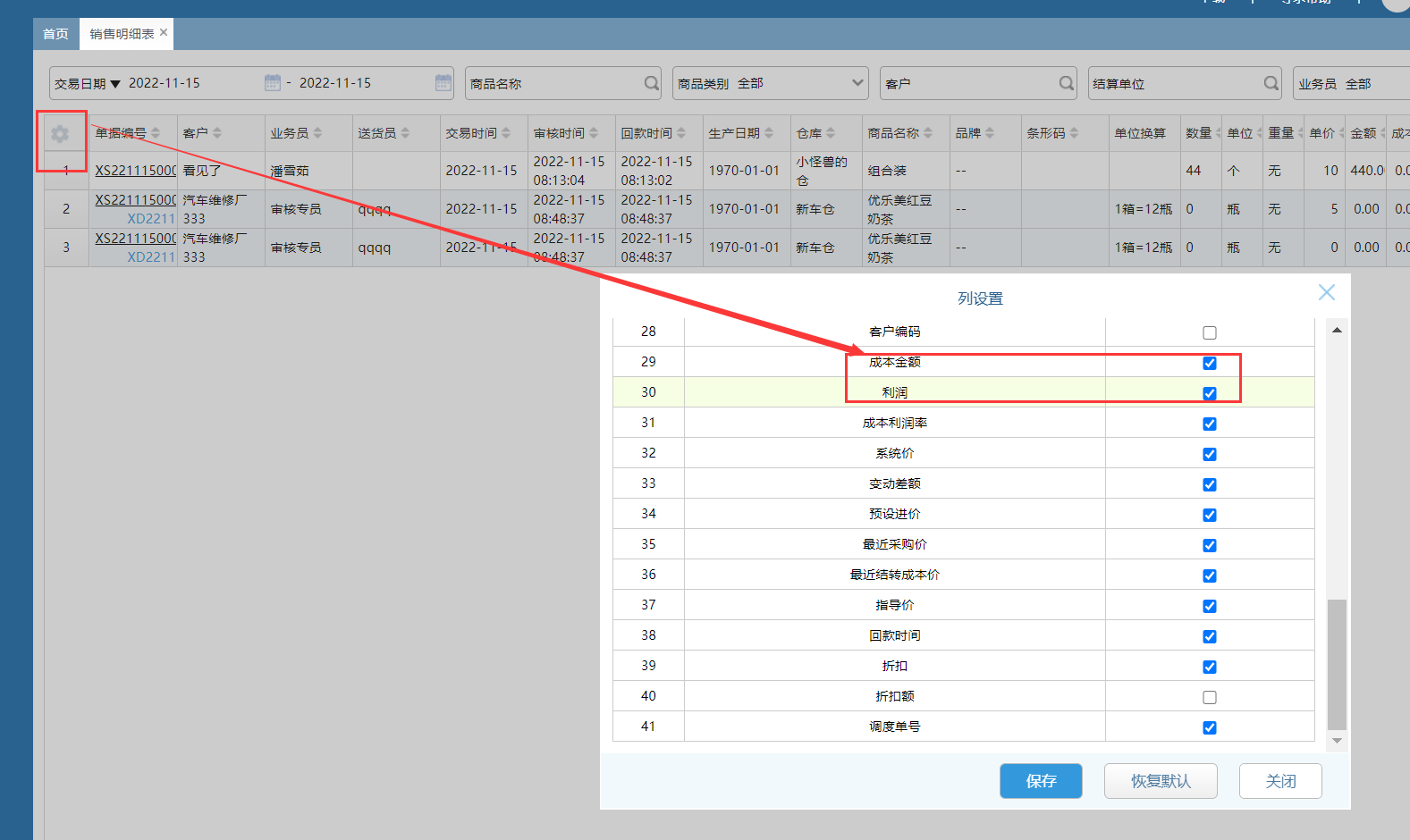The image size is (1410, 840).
Task: Open 业务员 filter dropdown
Action: (1351, 83)
